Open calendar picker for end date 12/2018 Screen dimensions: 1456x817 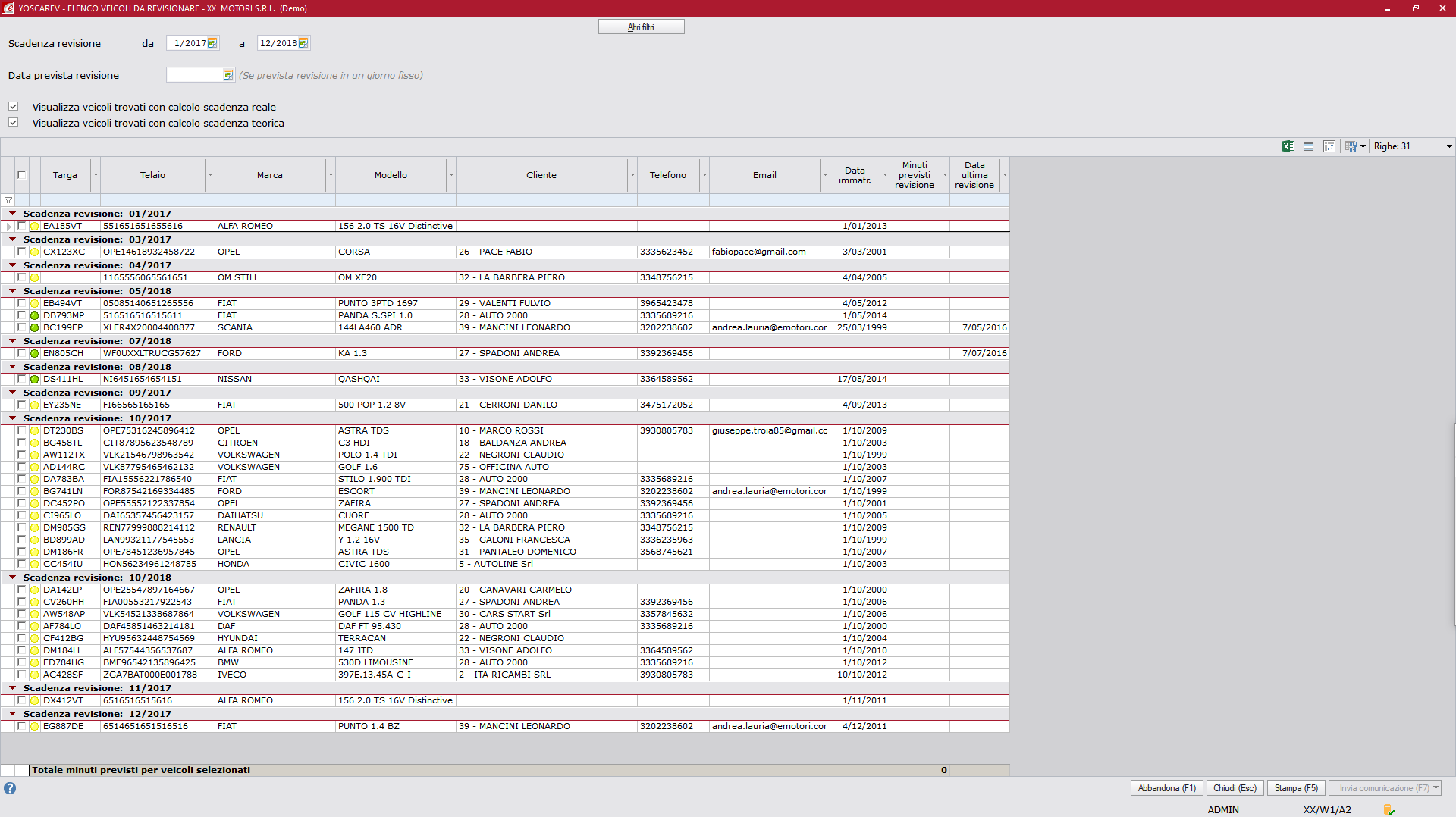tap(303, 43)
